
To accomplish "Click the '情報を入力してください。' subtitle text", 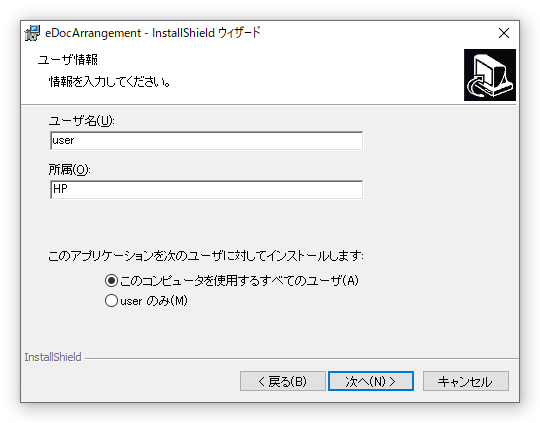I will [110, 82].
